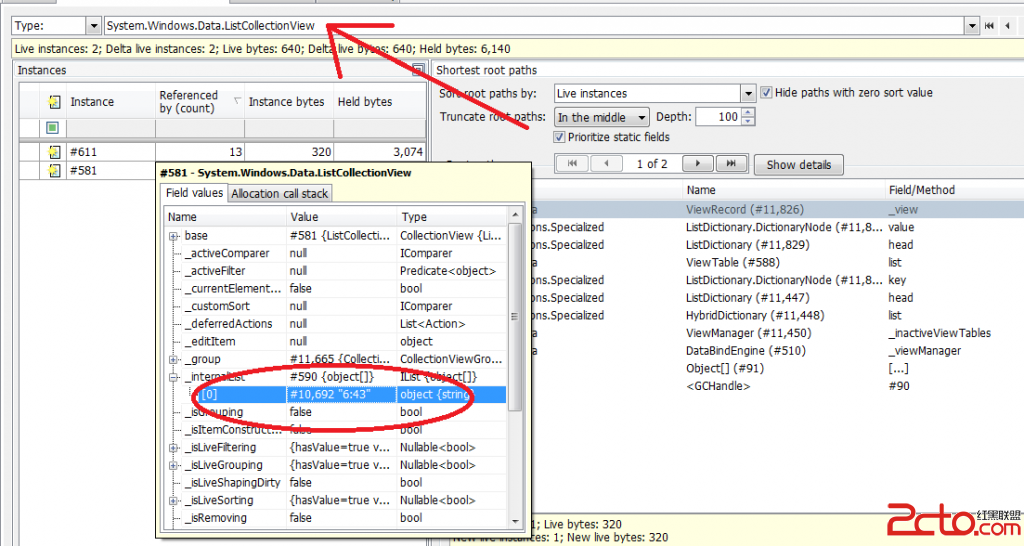Toggle Hide paths with zero sort value
The width and height of the screenshot is (1024, 546).
tap(766, 93)
